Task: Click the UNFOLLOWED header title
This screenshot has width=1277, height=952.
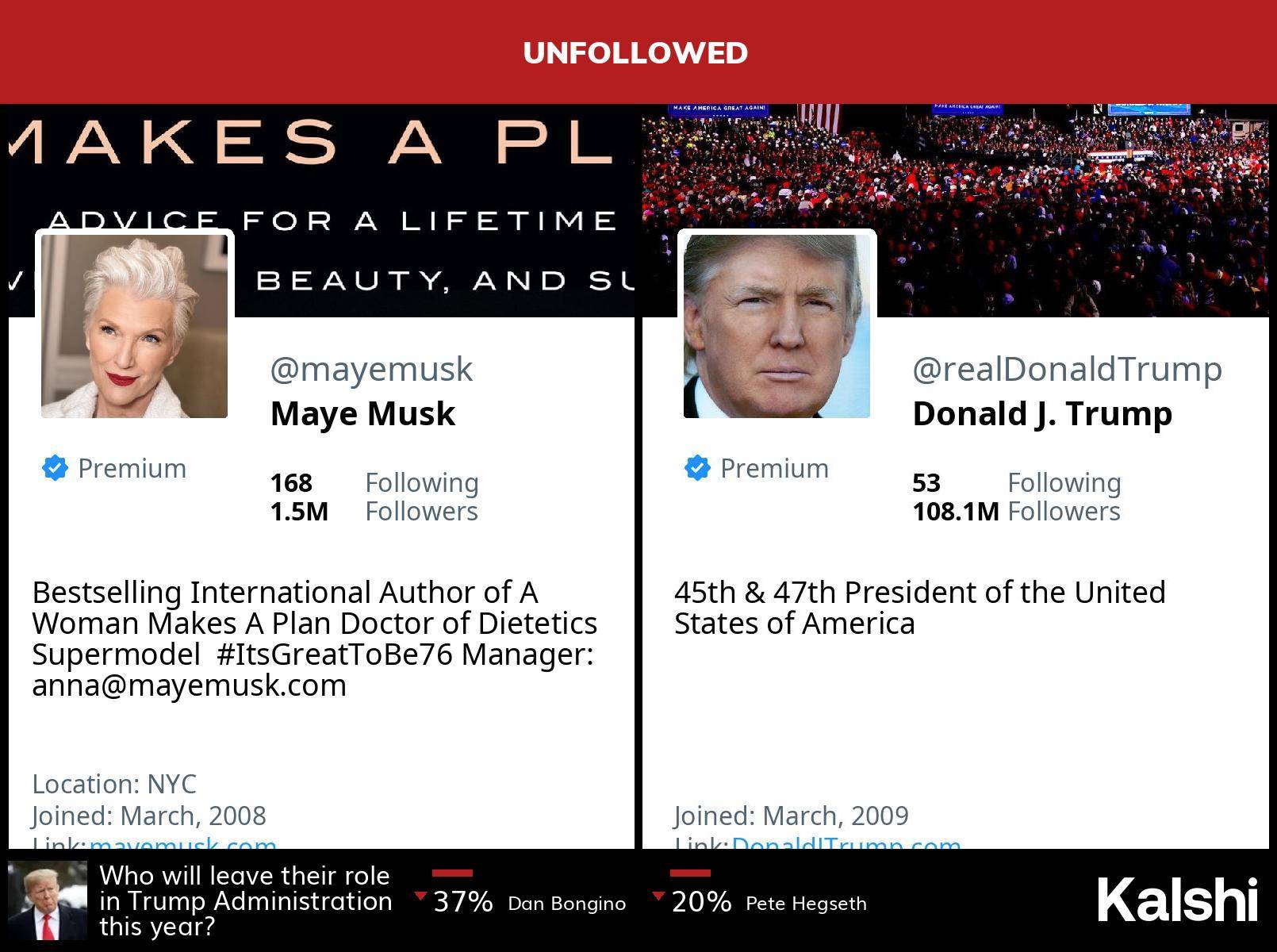Action: [x=635, y=53]
